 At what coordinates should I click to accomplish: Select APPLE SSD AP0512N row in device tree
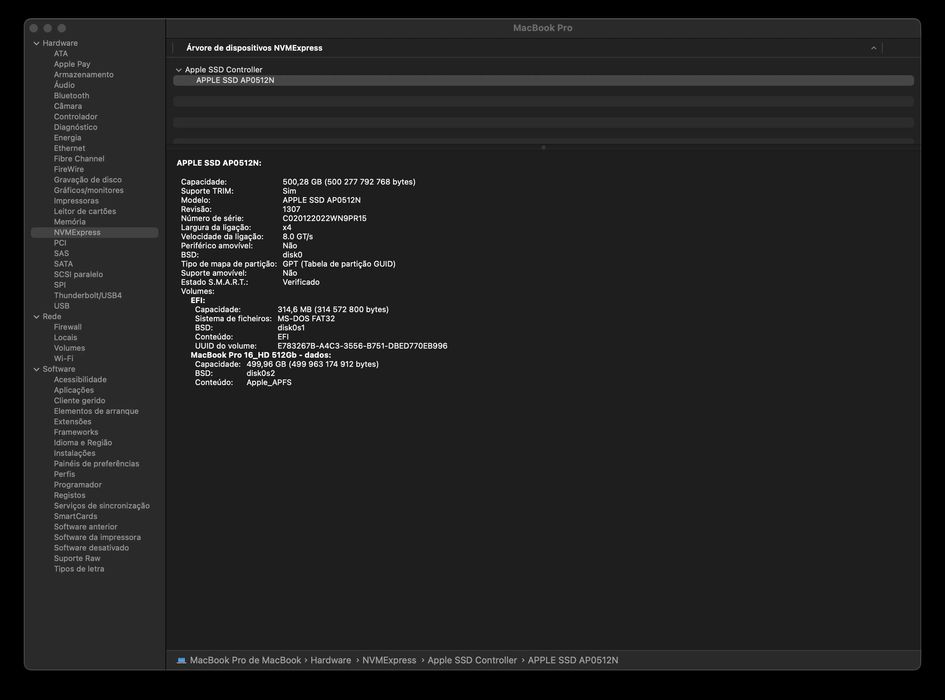click(x=543, y=80)
